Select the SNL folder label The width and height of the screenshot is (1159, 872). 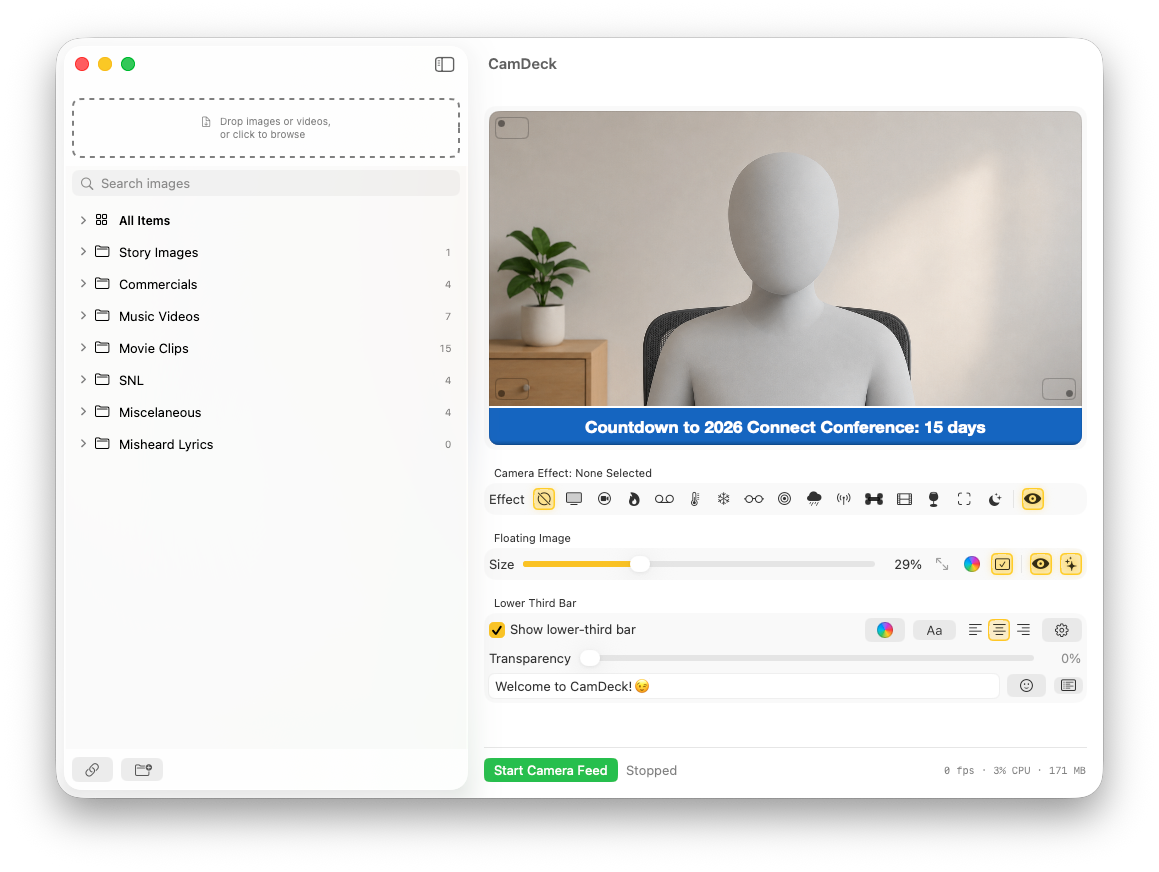tap(131, 381)
